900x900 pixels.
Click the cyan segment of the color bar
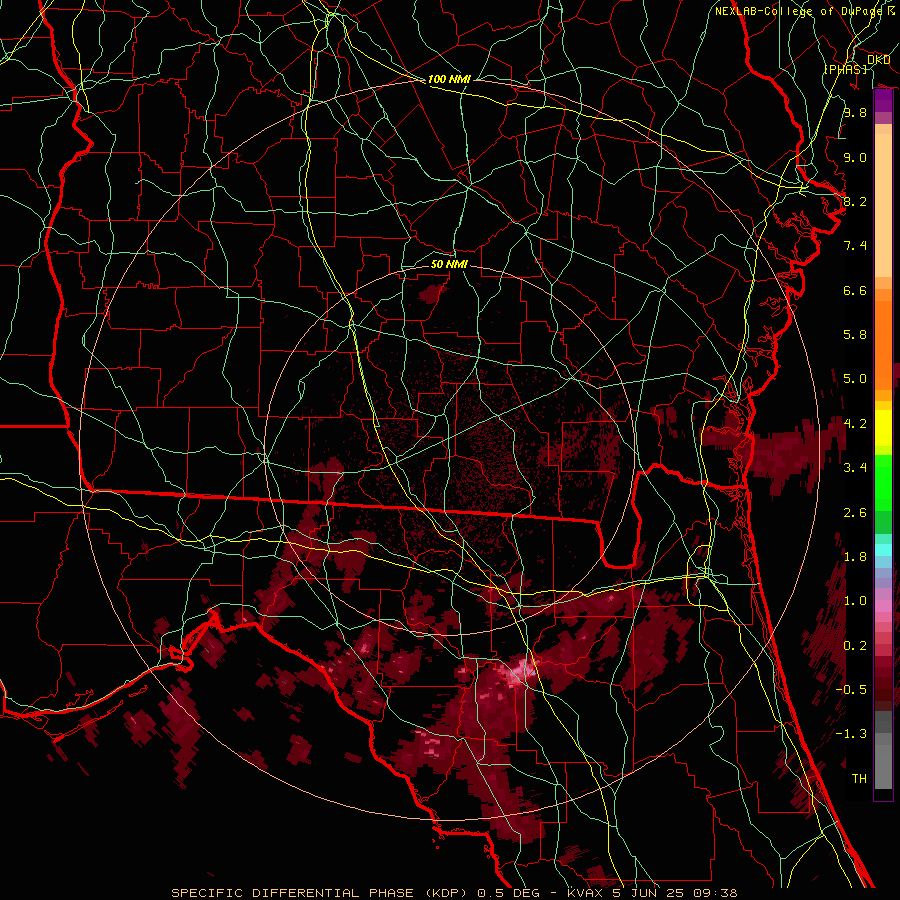(x=883, y=550)
